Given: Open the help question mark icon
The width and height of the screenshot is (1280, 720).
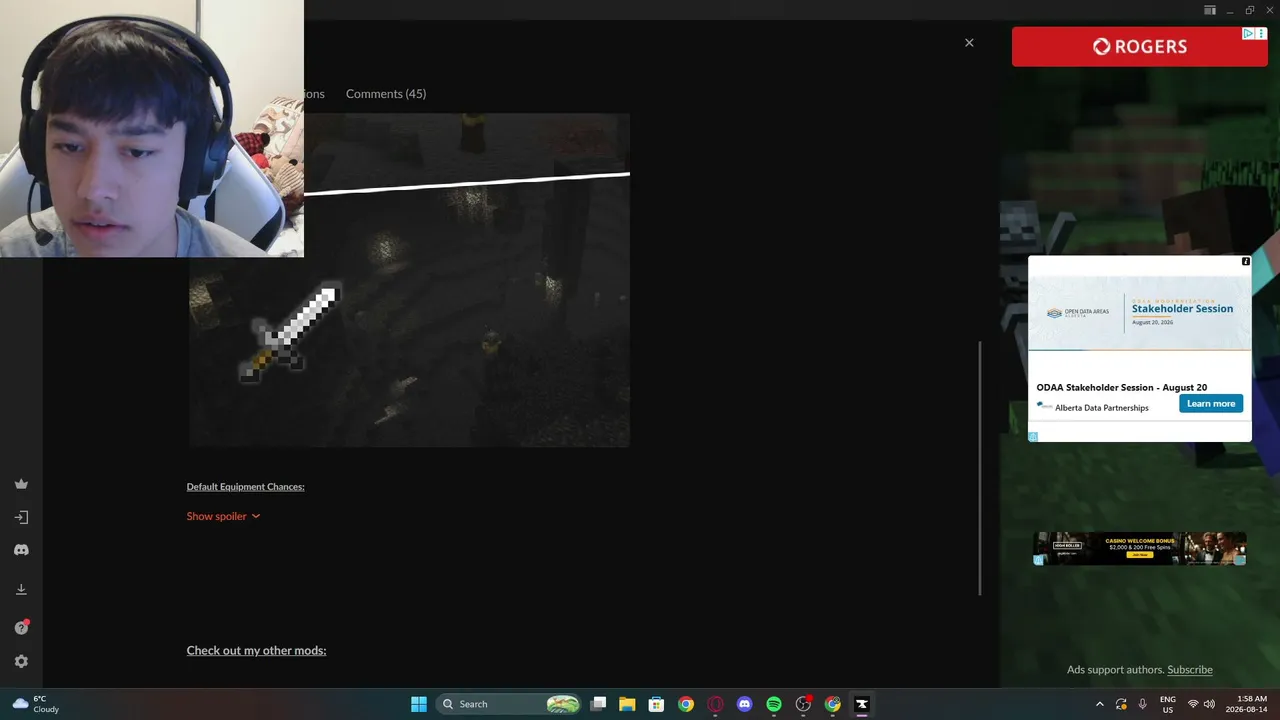Looking at the screenshot, I should point(21,627).
